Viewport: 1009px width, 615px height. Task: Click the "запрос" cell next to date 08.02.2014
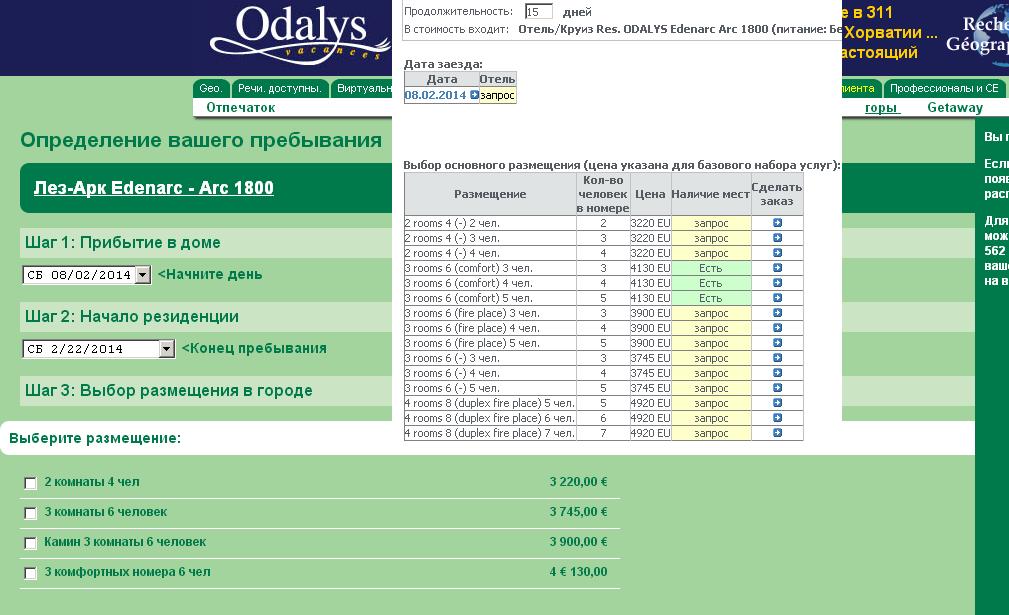click(x=497, y=95)
